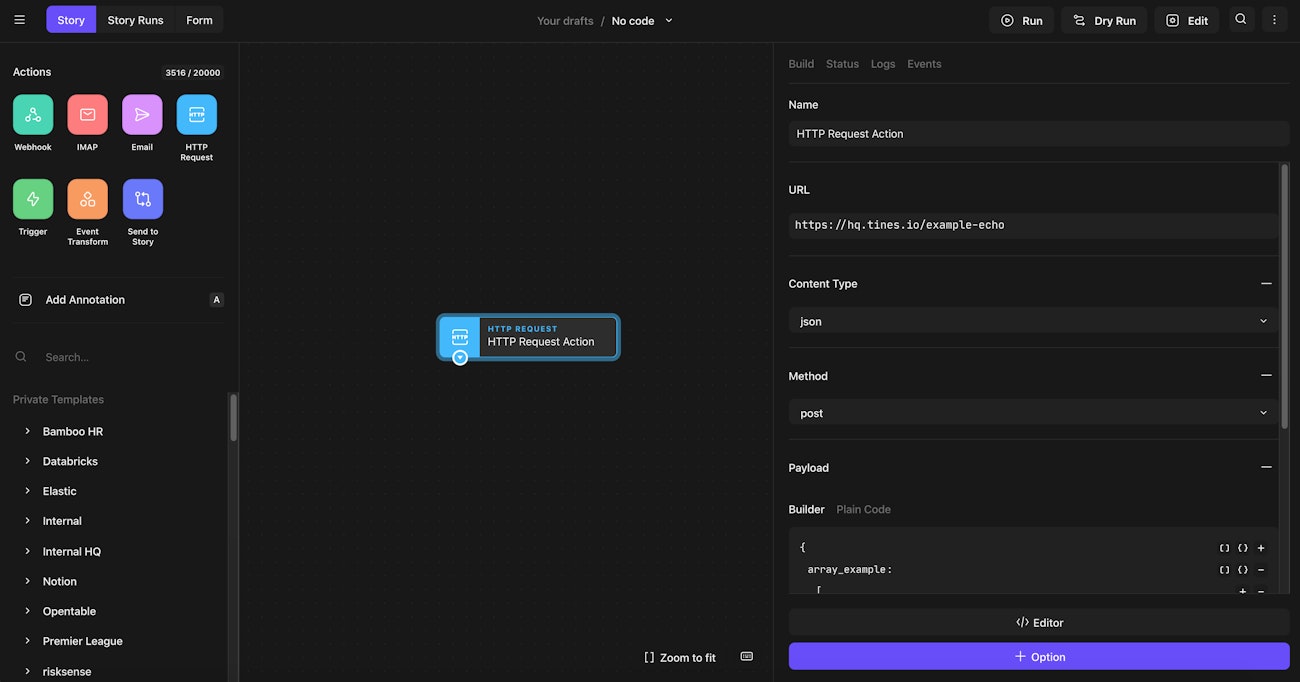Click the purple Option button
This screenshot has height=682, width=1300.
(x=1038, y=657)
